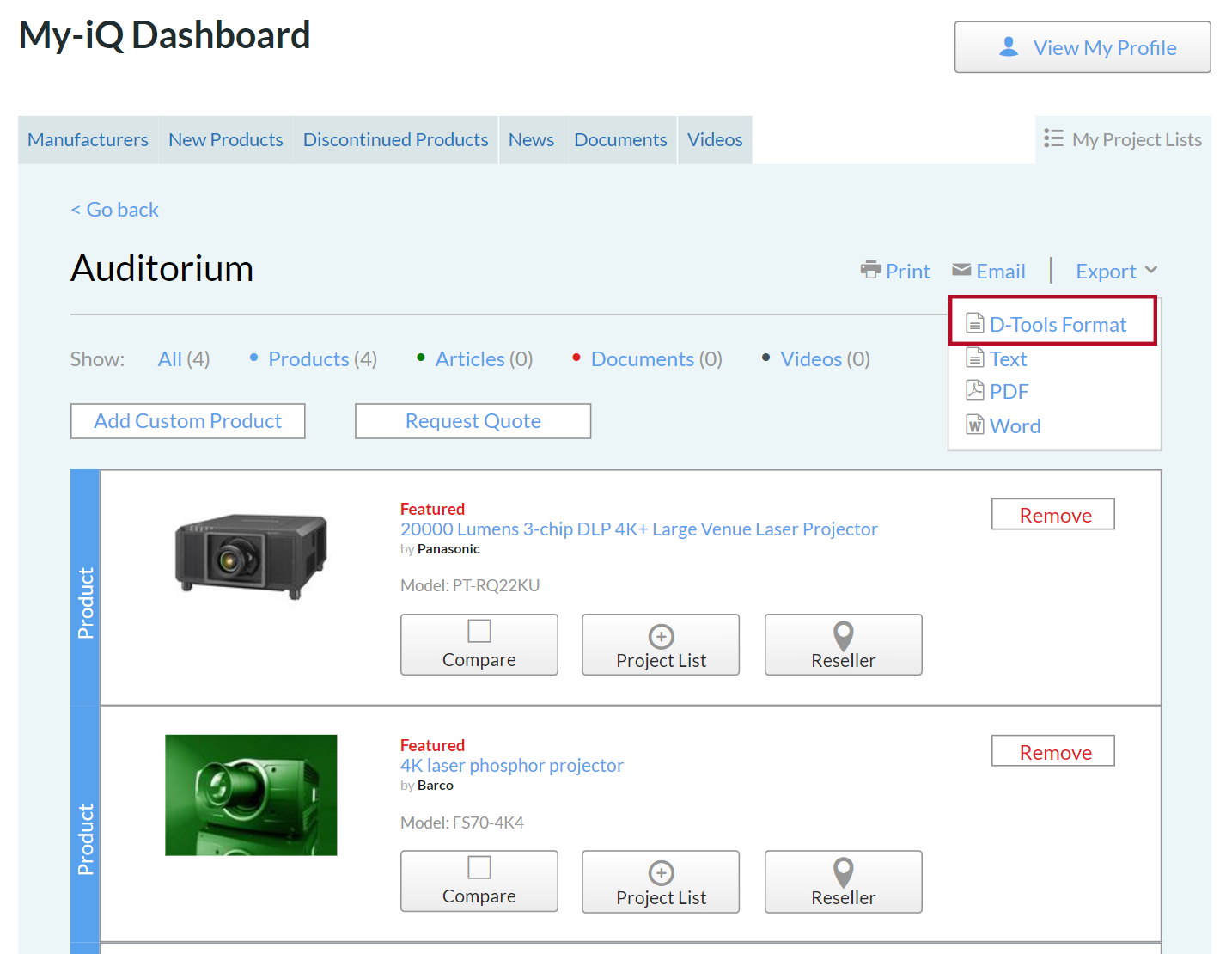
Task: Click View My Profile button
Action: pyautogui.click(x=1083, y=47)
